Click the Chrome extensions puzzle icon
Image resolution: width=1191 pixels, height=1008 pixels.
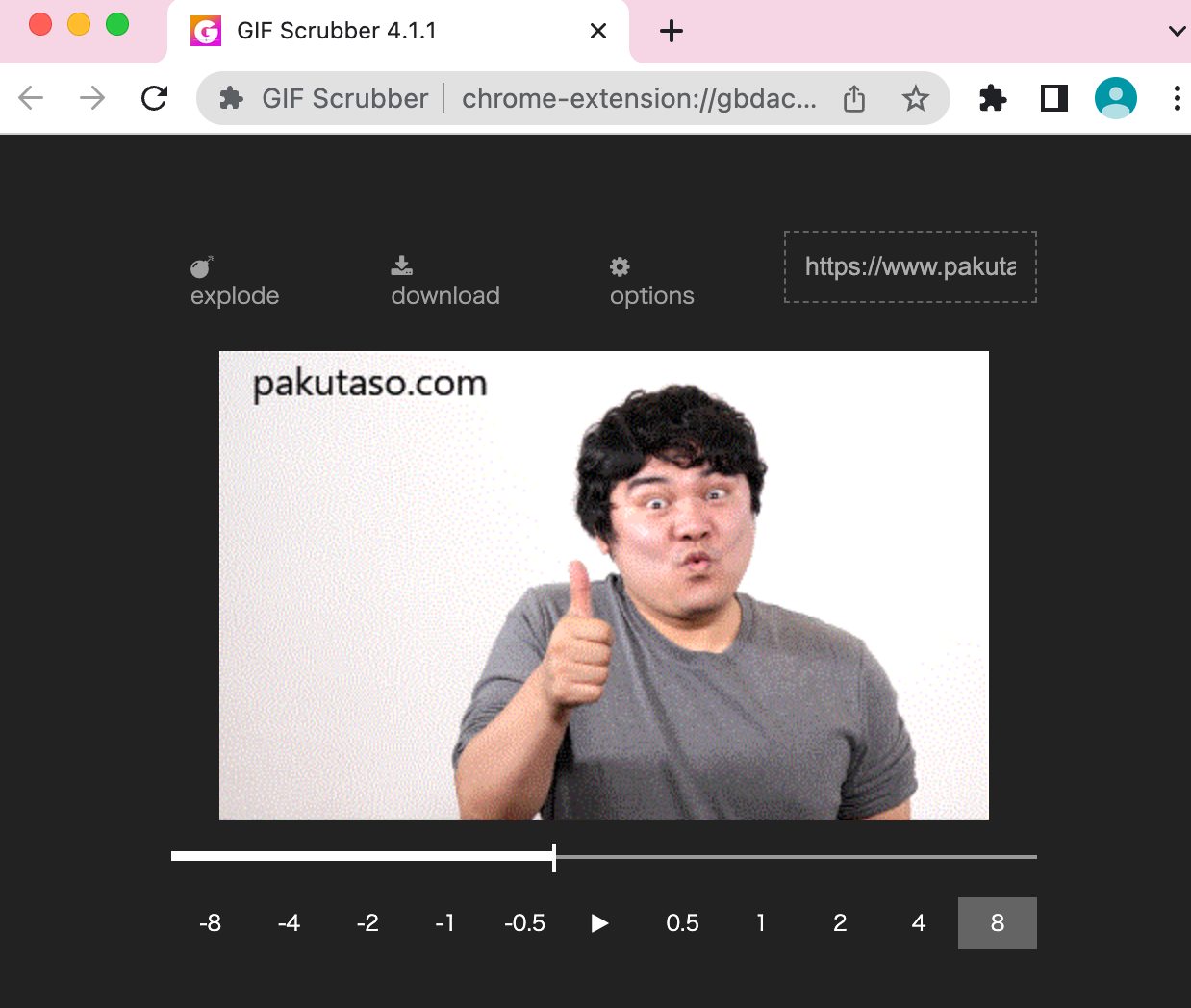pos(993,97)
